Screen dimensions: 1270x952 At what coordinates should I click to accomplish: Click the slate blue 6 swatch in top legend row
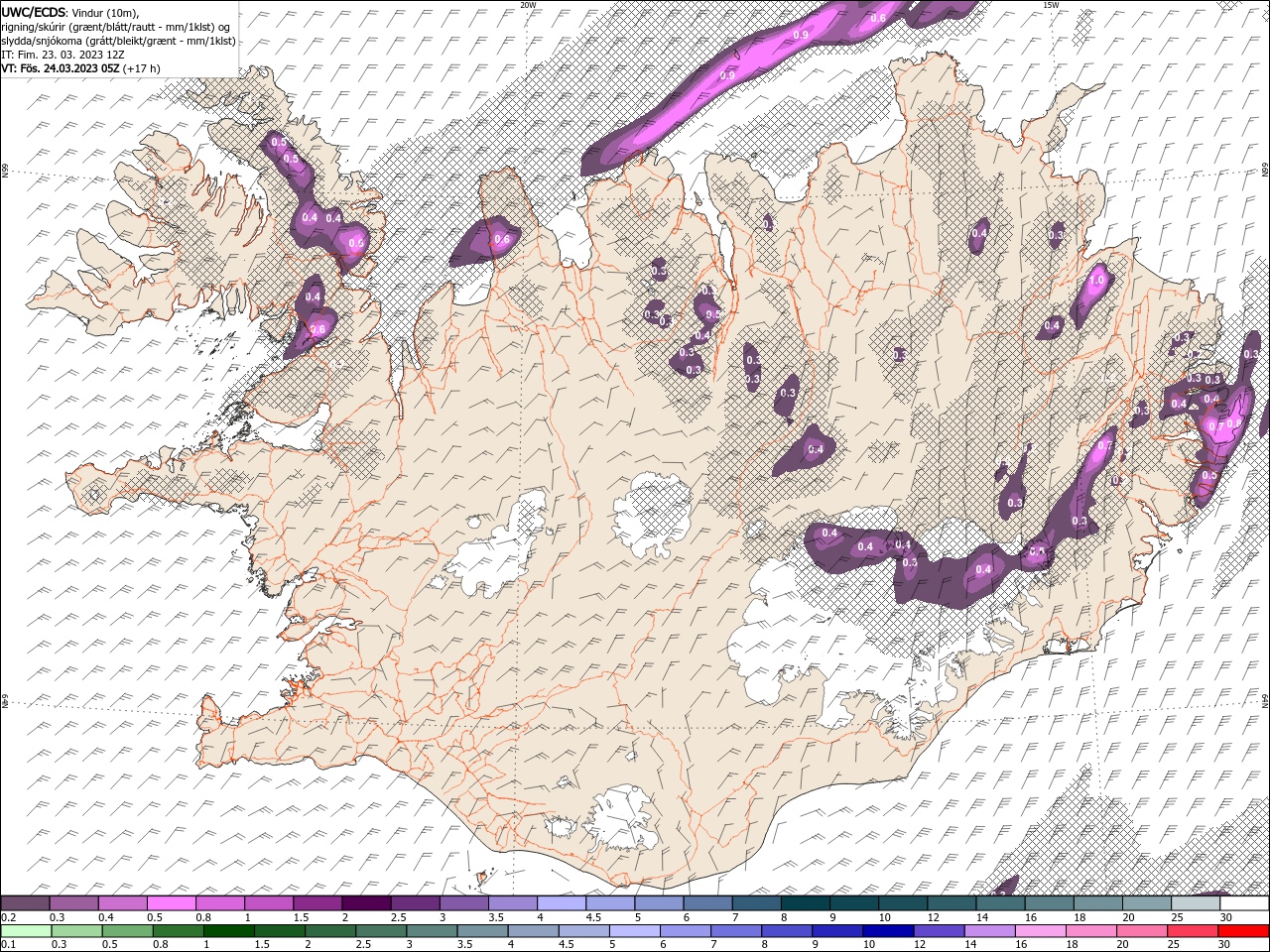708,904
